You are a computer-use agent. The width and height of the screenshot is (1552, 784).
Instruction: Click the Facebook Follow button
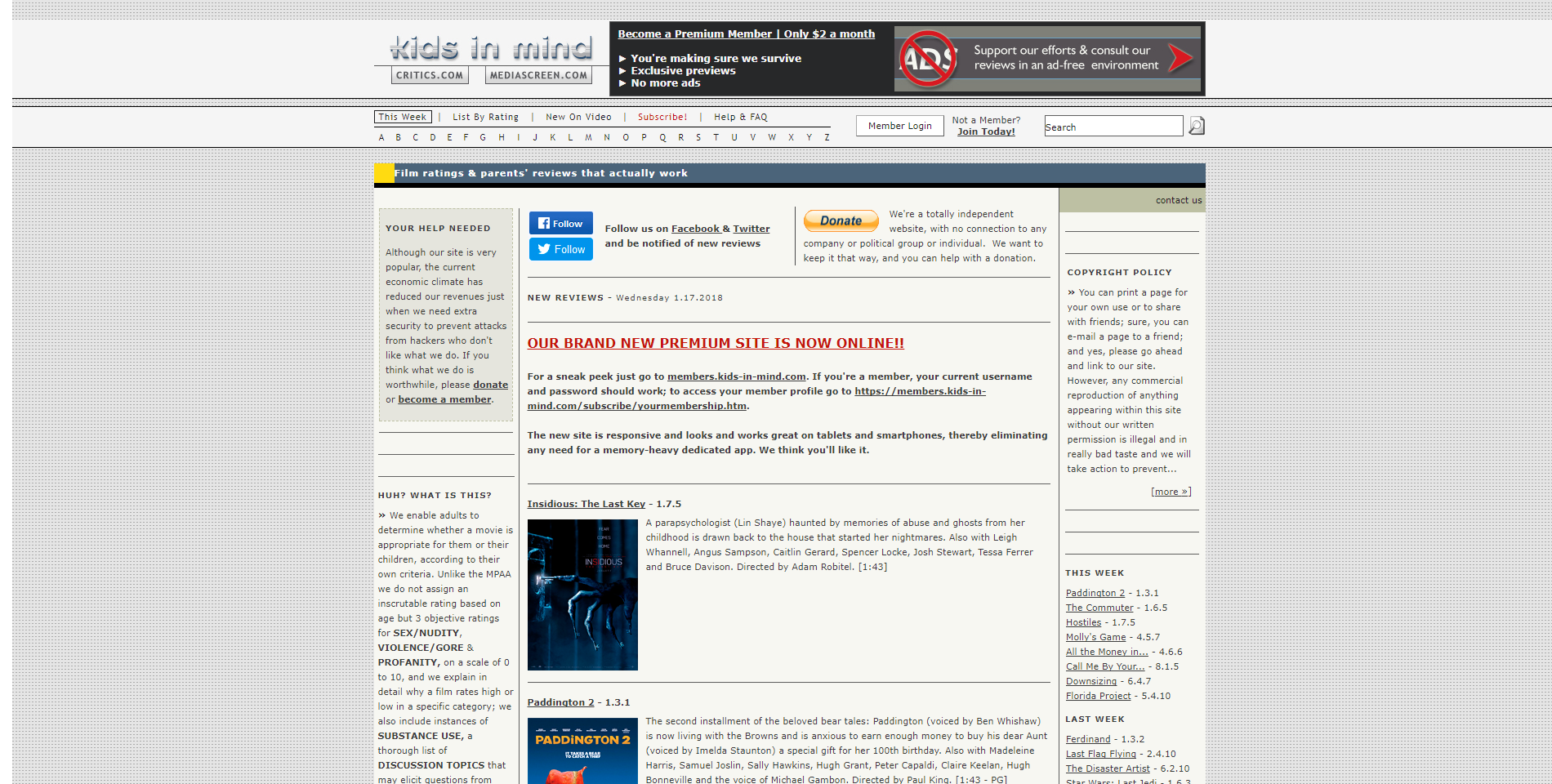pos(560,223)
